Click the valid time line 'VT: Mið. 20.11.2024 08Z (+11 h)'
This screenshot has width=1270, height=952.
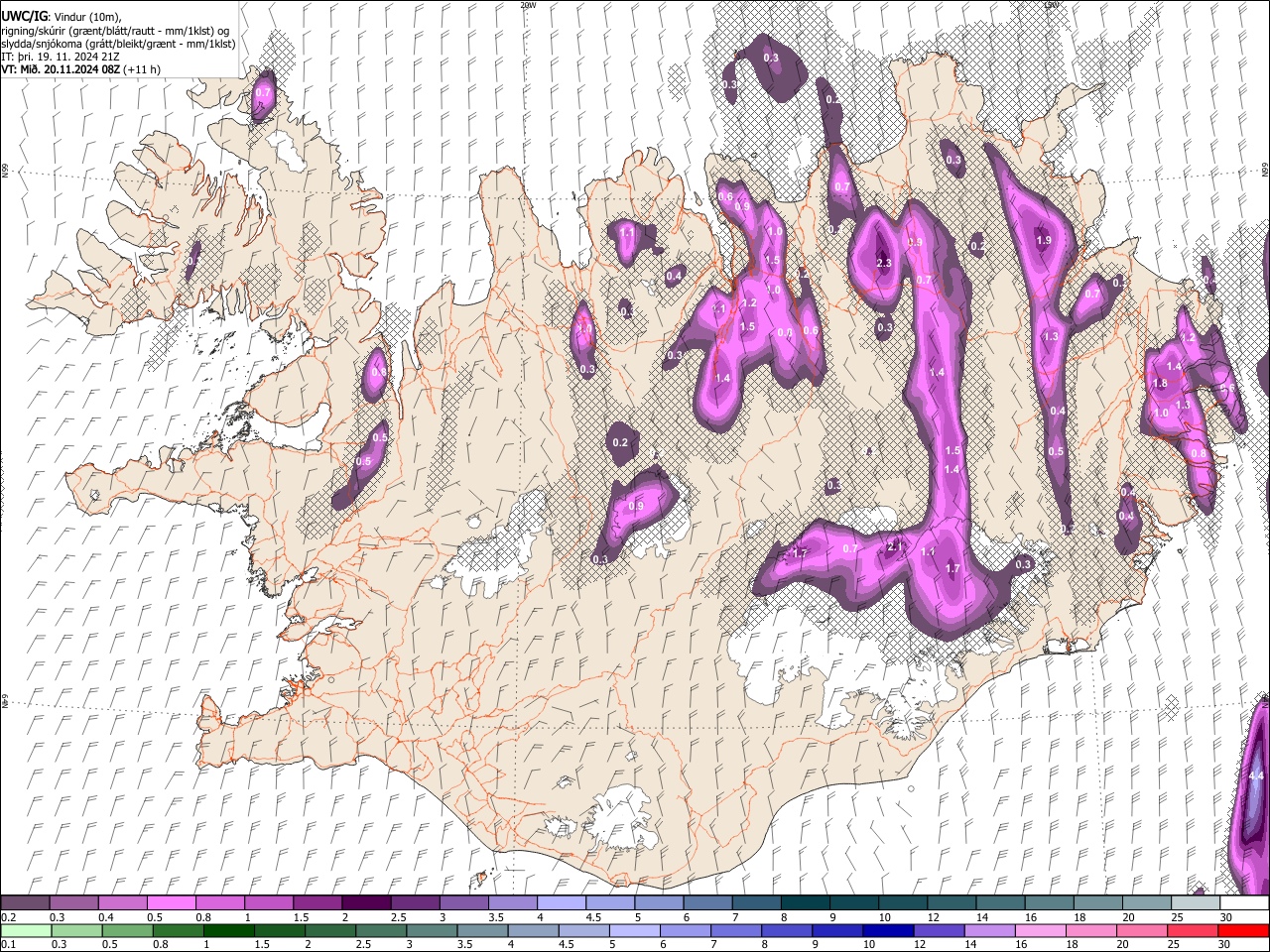pos(81,69)
